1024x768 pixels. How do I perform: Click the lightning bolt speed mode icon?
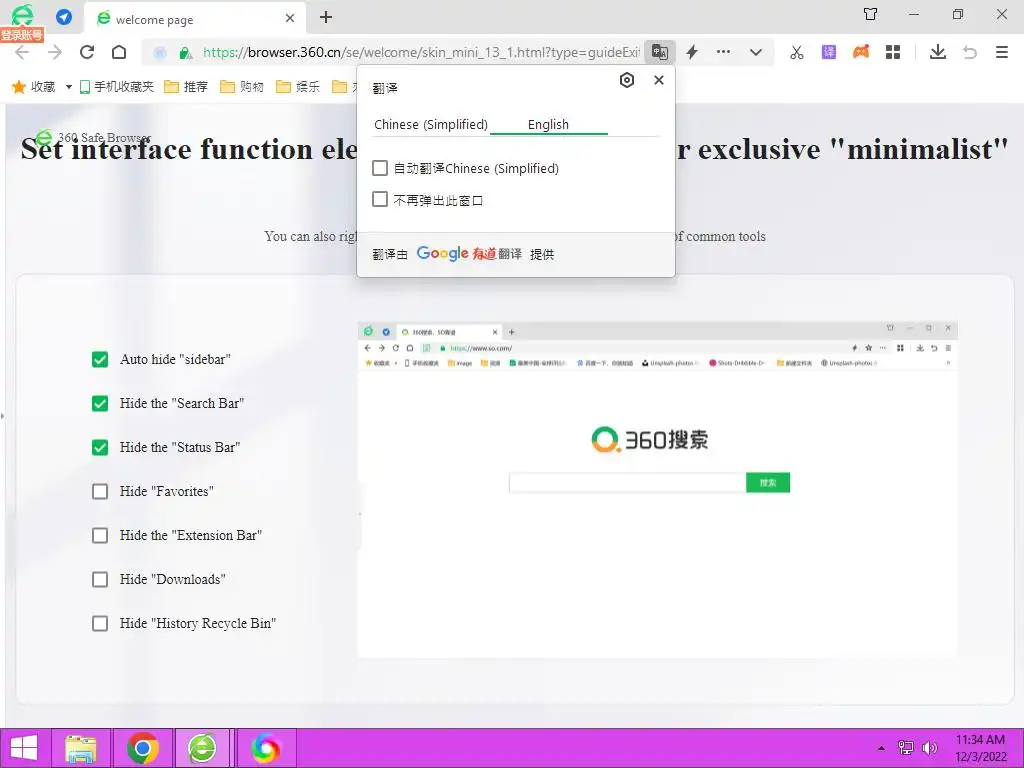(692, 52)
